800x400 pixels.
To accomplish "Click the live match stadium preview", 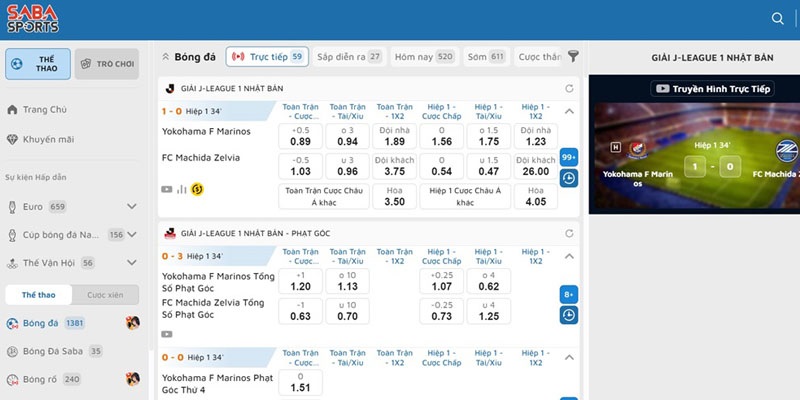I will tap(696, 156).
